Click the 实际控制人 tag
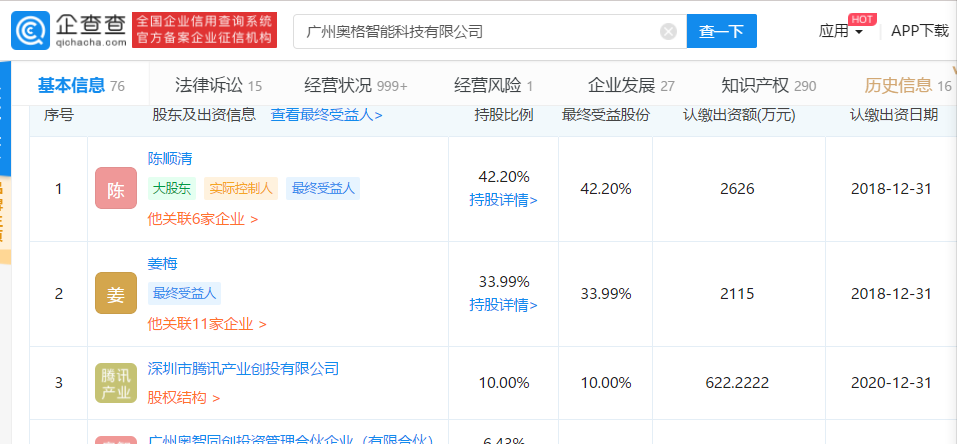The image size is (957, 444). [x=240, y=189]
